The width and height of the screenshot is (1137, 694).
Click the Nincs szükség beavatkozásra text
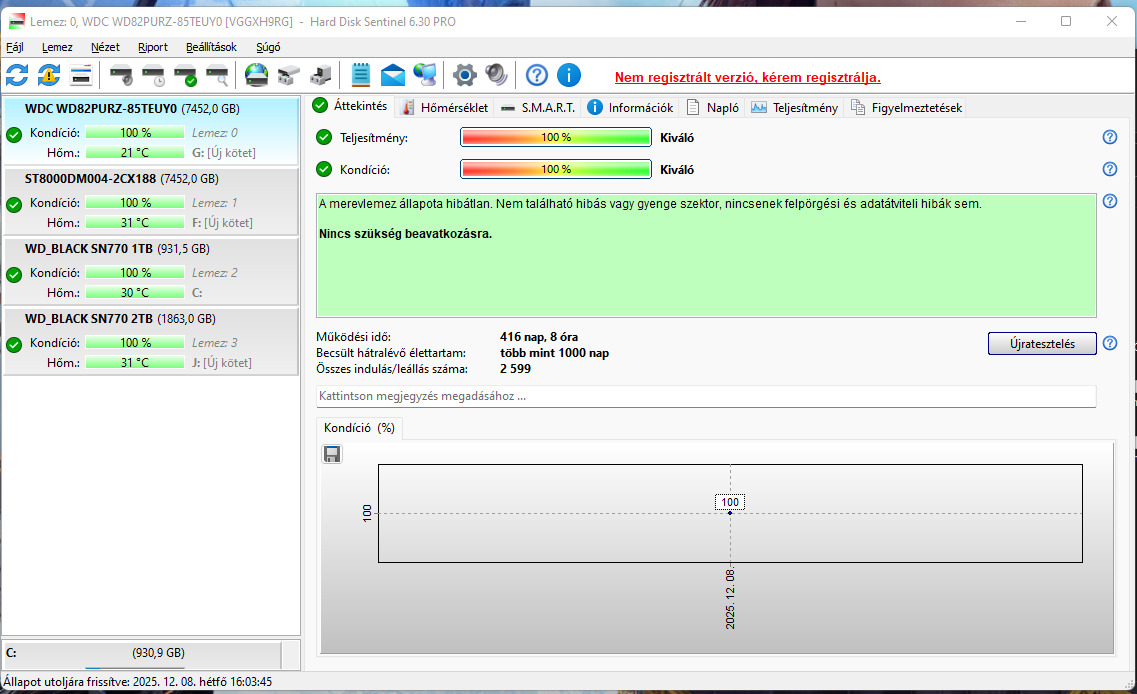click(405, 234)
